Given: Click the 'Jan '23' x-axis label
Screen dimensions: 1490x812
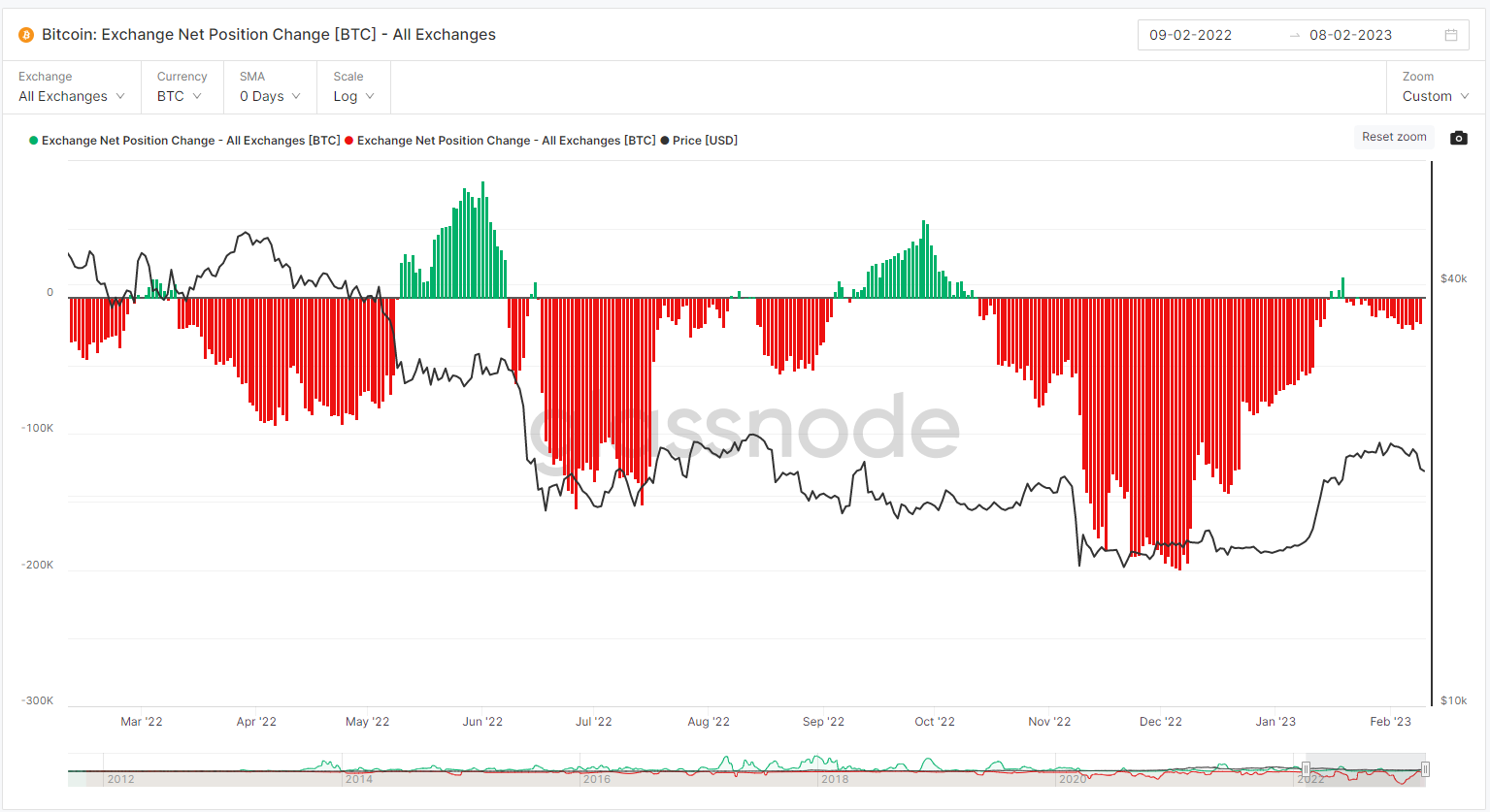Looking at the screenshot, I should pos(1275,722).
